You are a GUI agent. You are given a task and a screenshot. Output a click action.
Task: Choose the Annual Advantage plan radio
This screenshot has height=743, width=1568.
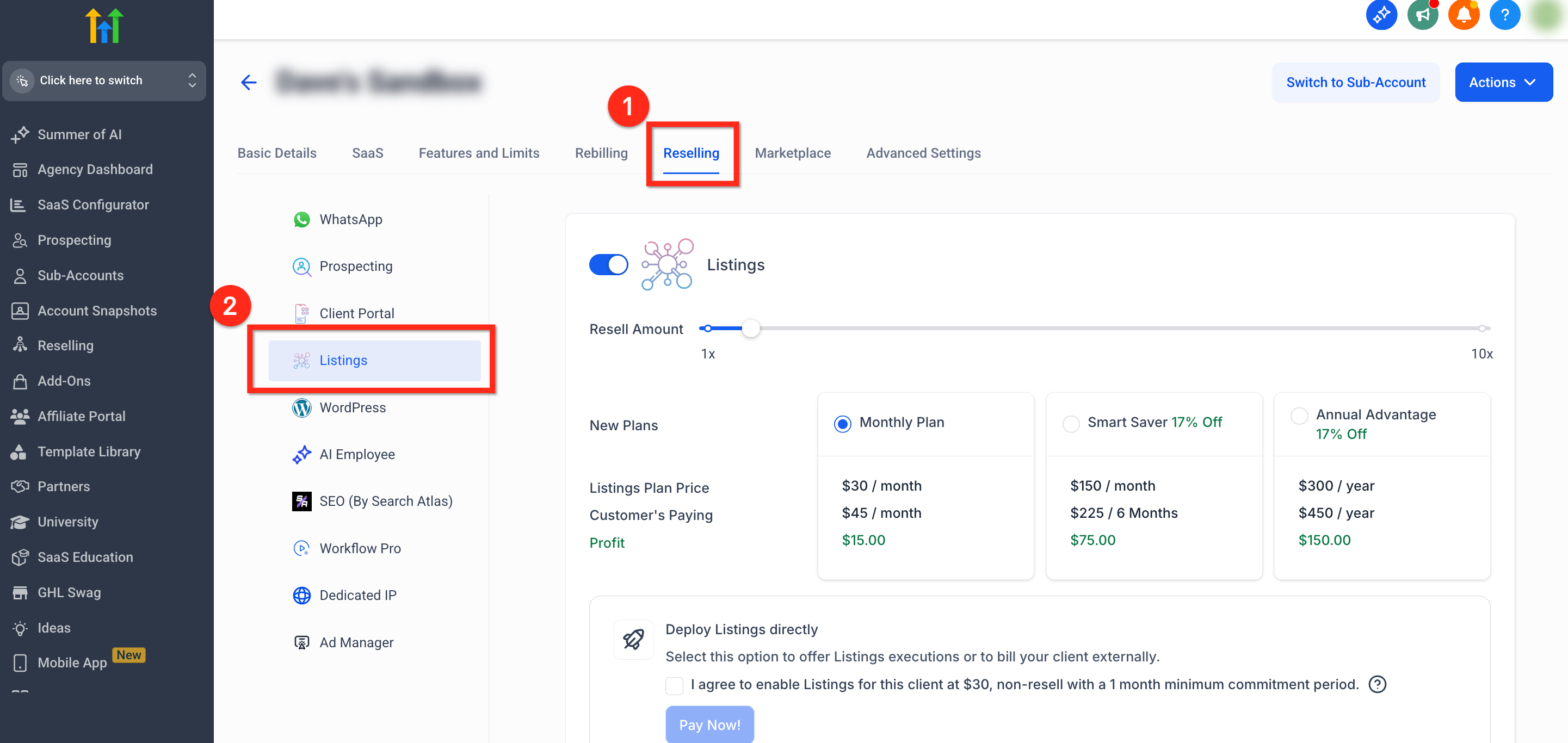(x=1299, y=416)
